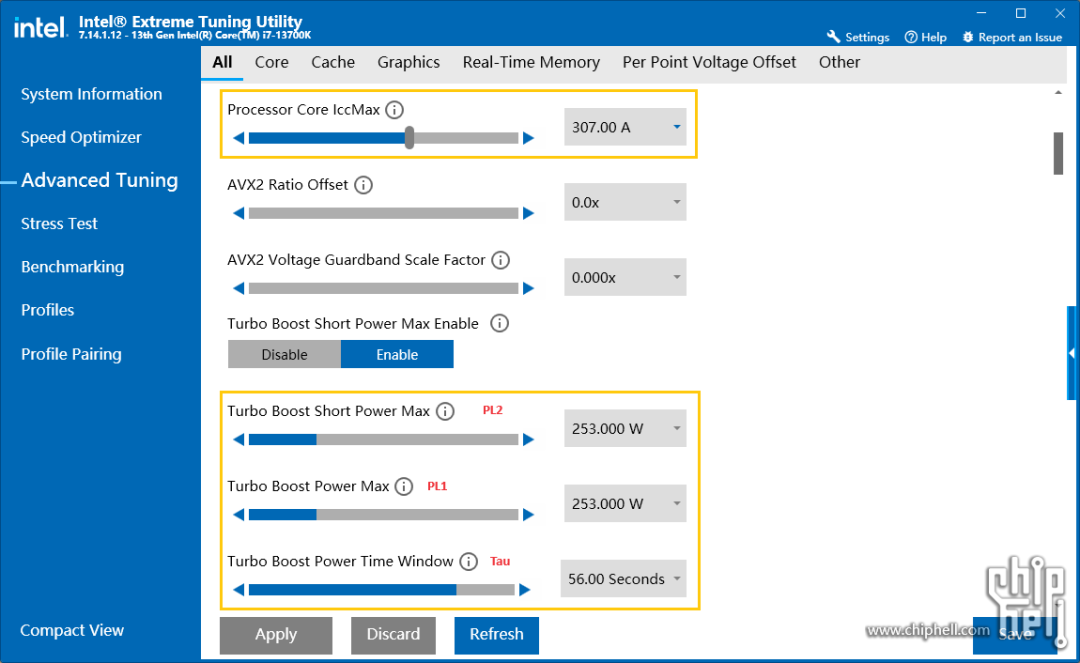Go to System Information

point(92,94)
